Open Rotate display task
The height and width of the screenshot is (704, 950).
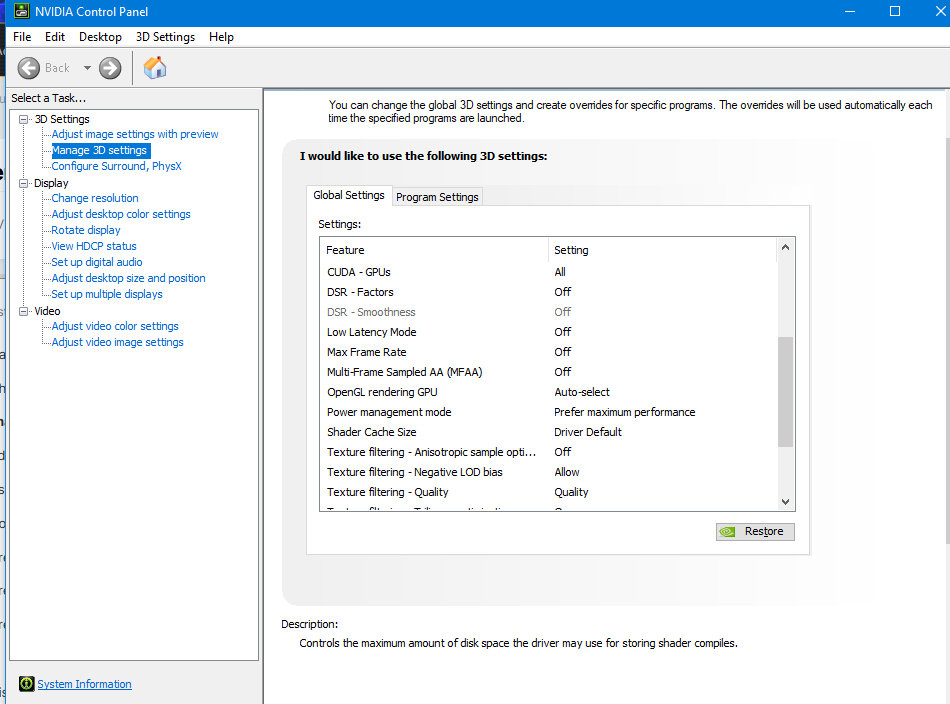tap(85, 230)
